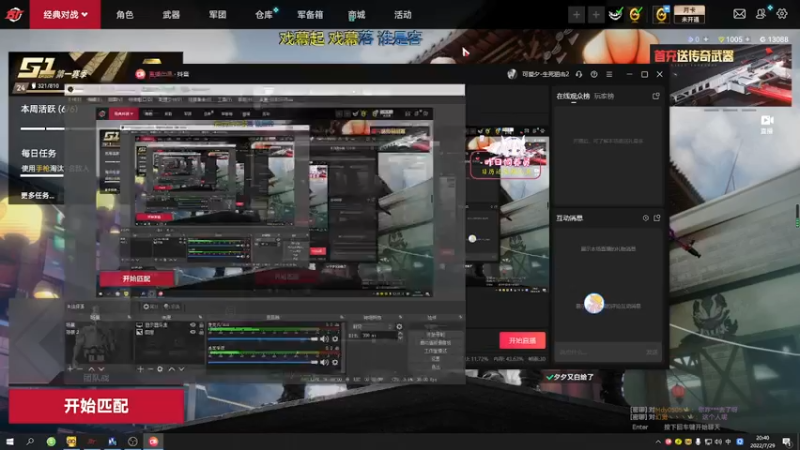800x450 pixels.
Task: Toggle visibility eye of second OBS source
Action: [x=193, y=332]
